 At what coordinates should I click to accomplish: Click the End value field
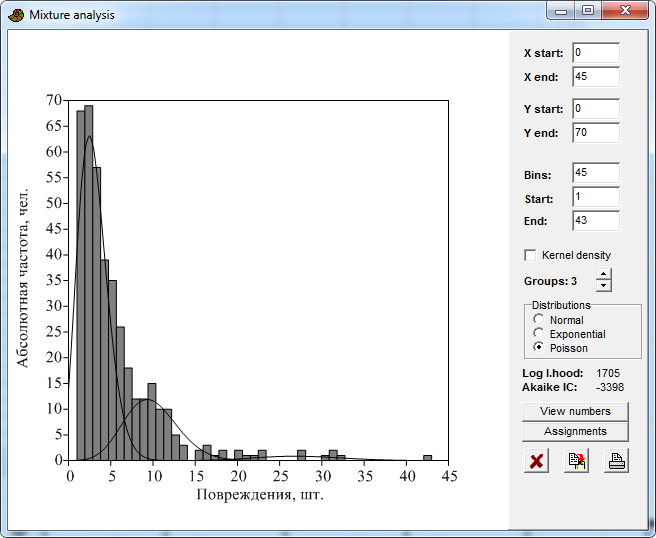pyautogui.click(x=595, y=221)
